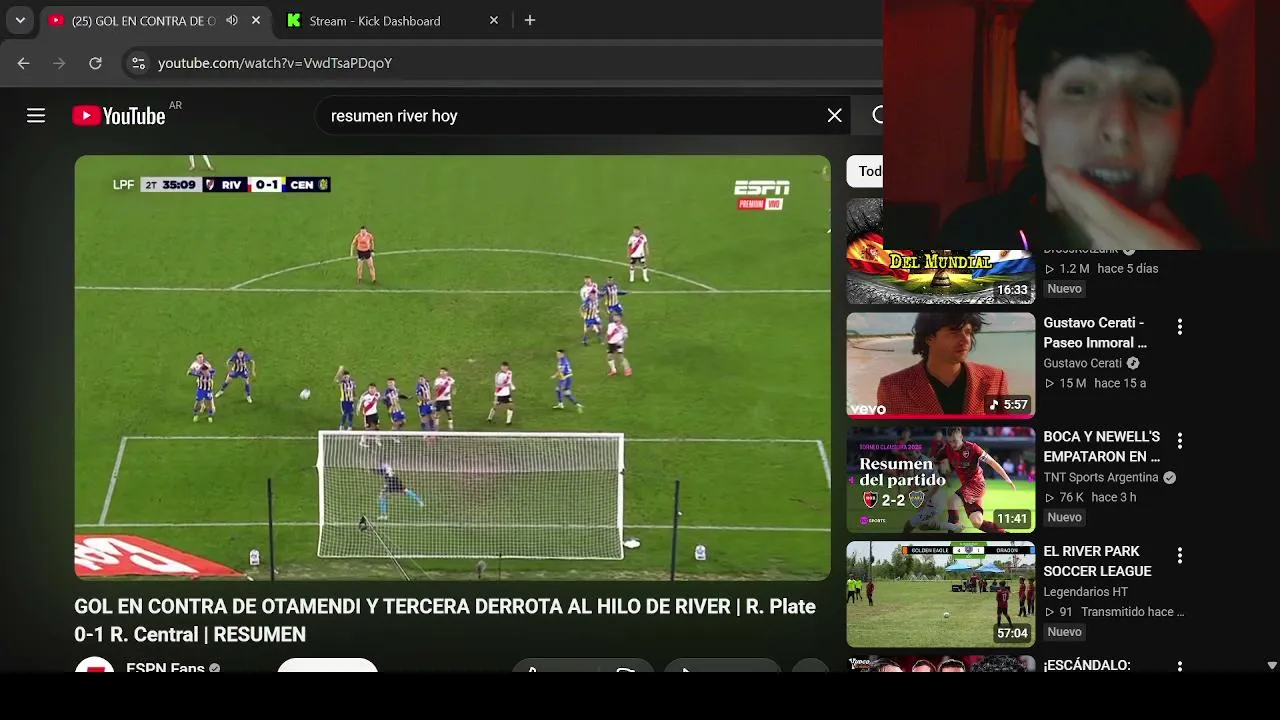Click the '91 Transmitido hace' stream info

pos(1114,612)
